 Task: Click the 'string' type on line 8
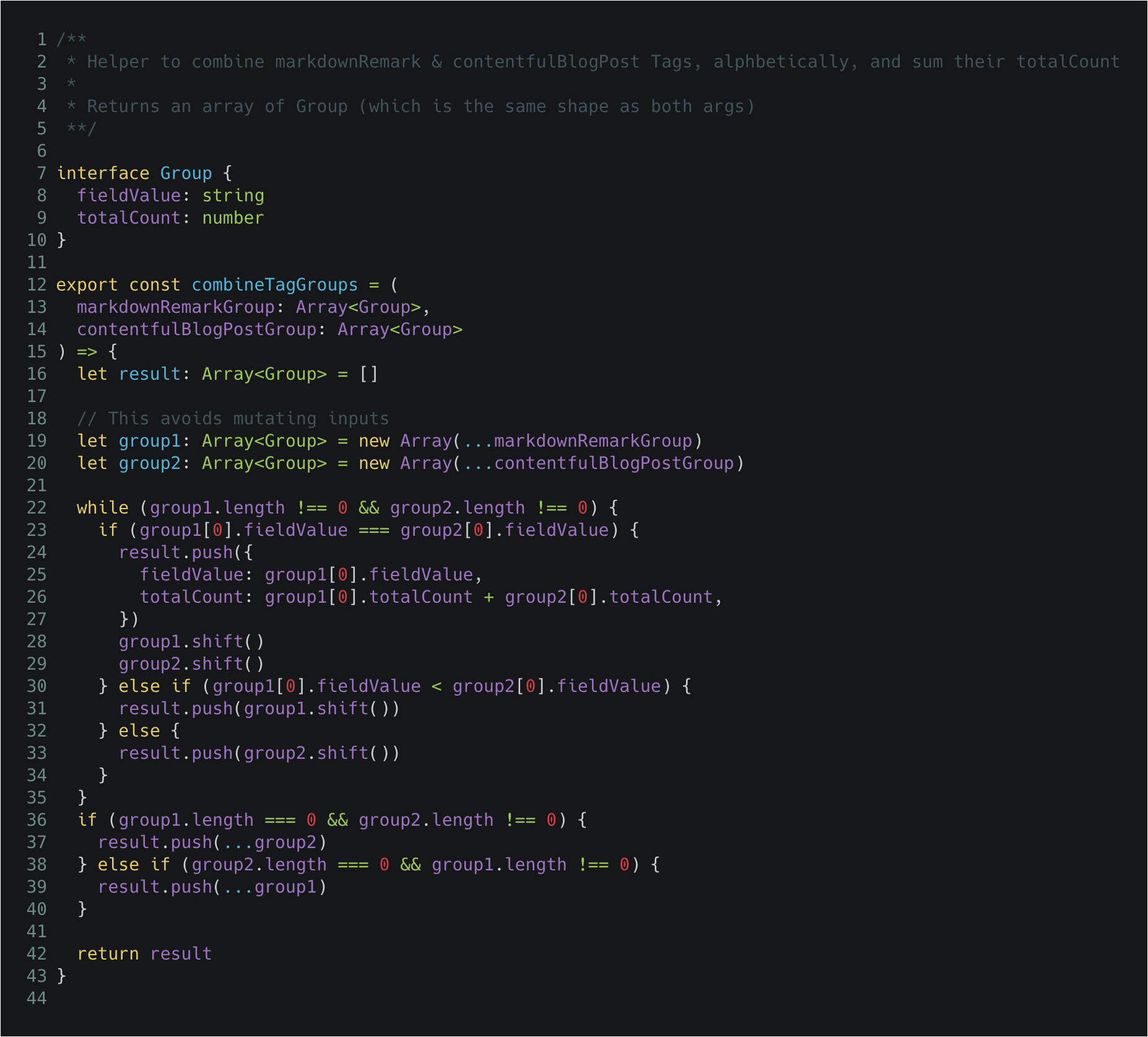[233, 196]
